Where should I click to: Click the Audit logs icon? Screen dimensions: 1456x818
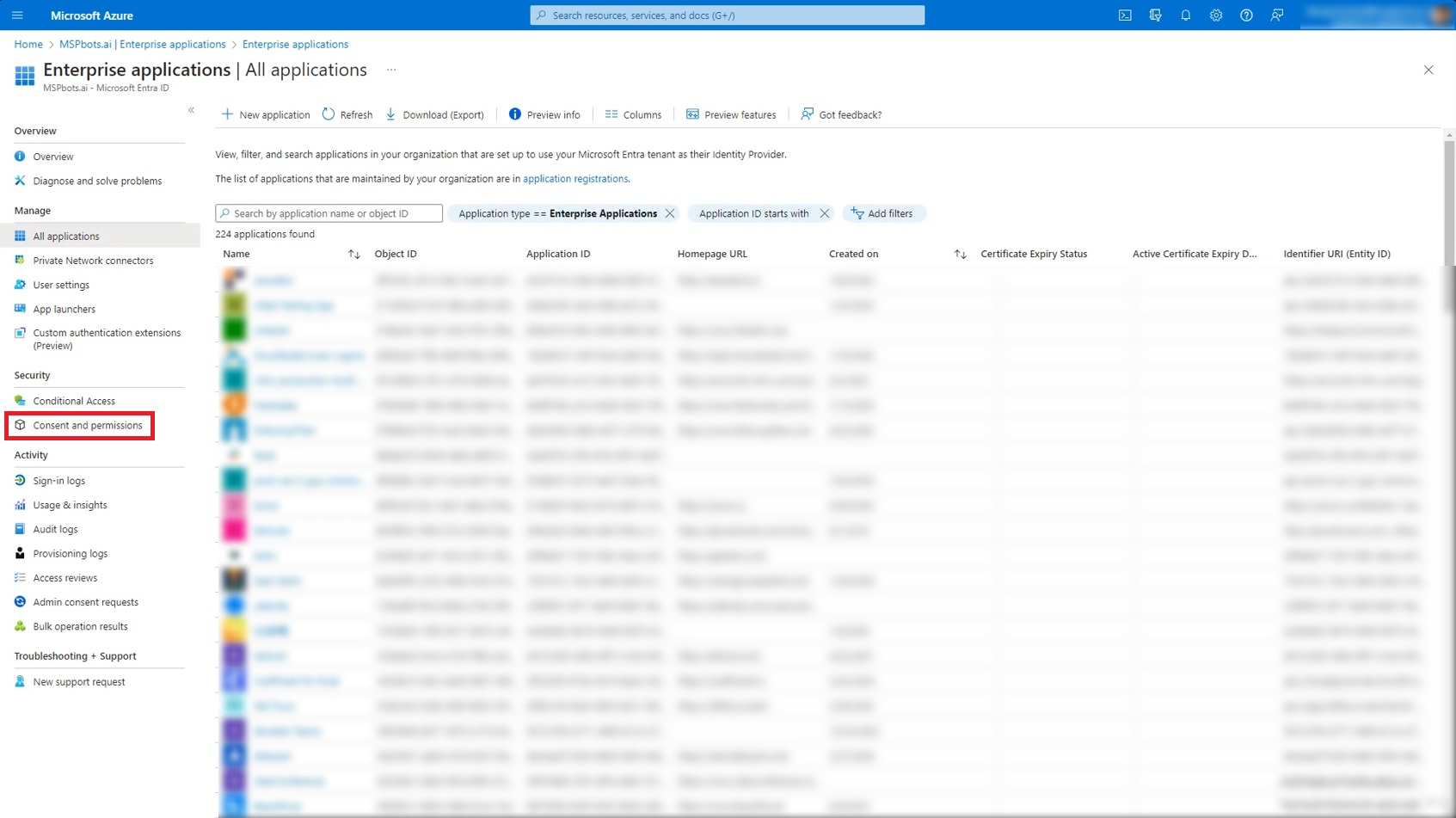tap(20, 528)
